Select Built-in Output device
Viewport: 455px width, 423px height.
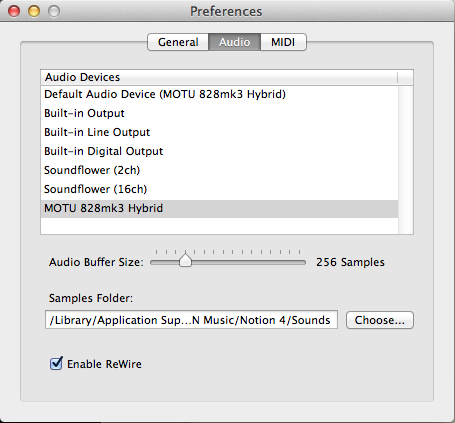click(x=219, y=113)
